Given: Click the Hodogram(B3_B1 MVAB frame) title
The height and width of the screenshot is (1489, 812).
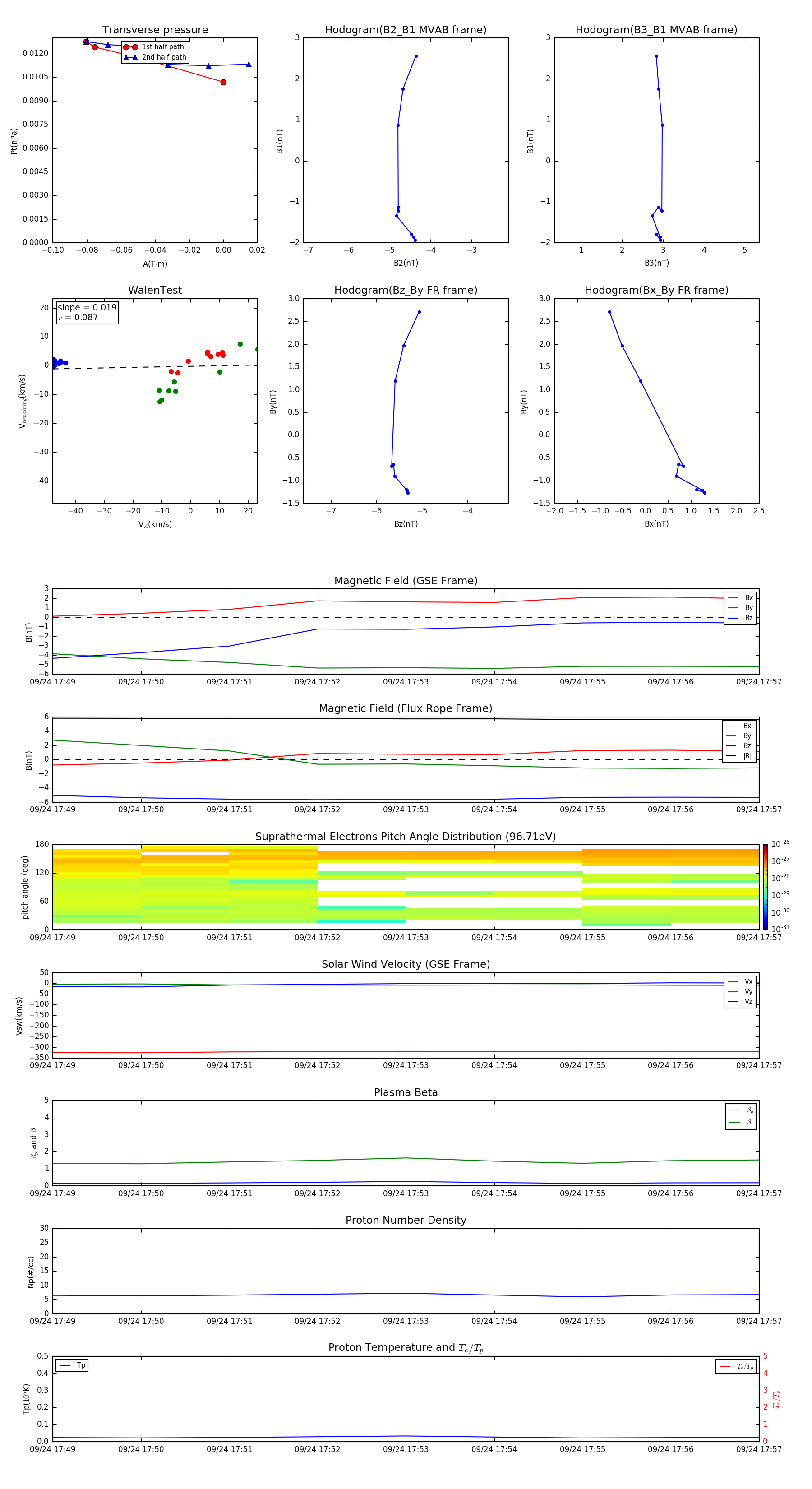Looking at the screenshot, I should pyautogui.click(x=656, y=30).
